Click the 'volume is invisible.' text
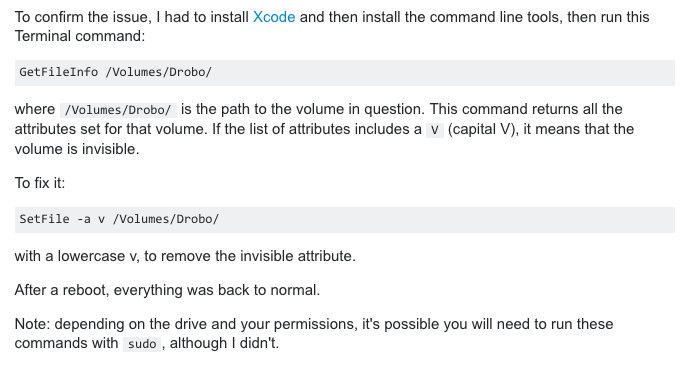The width and height of the screenshot is (692, 365). tap(77, 149)
